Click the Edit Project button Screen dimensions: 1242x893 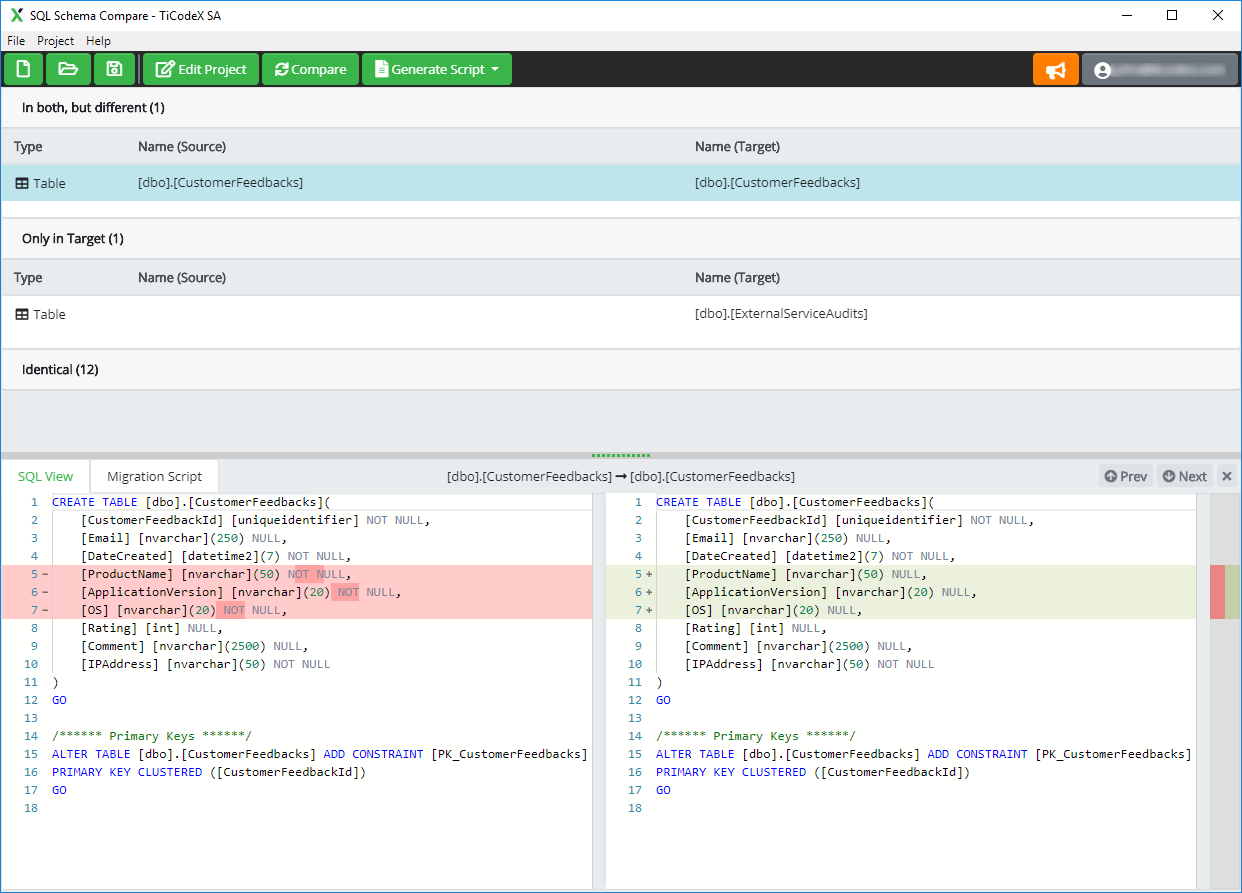[x=201, y=69]
